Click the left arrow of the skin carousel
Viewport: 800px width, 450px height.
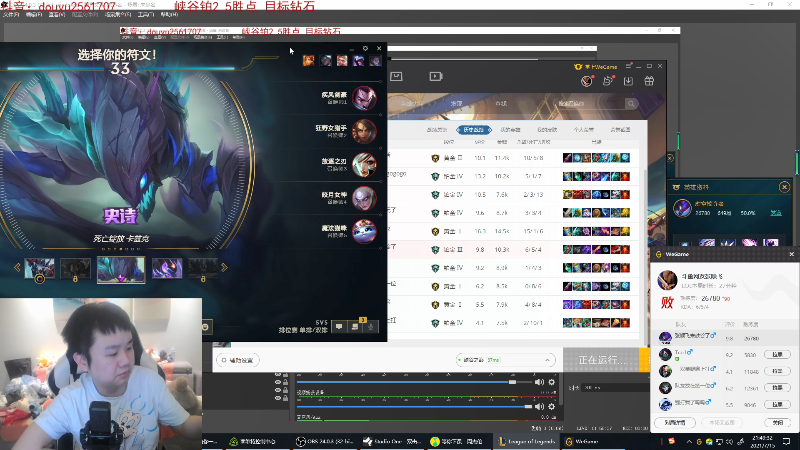(17, 267)
